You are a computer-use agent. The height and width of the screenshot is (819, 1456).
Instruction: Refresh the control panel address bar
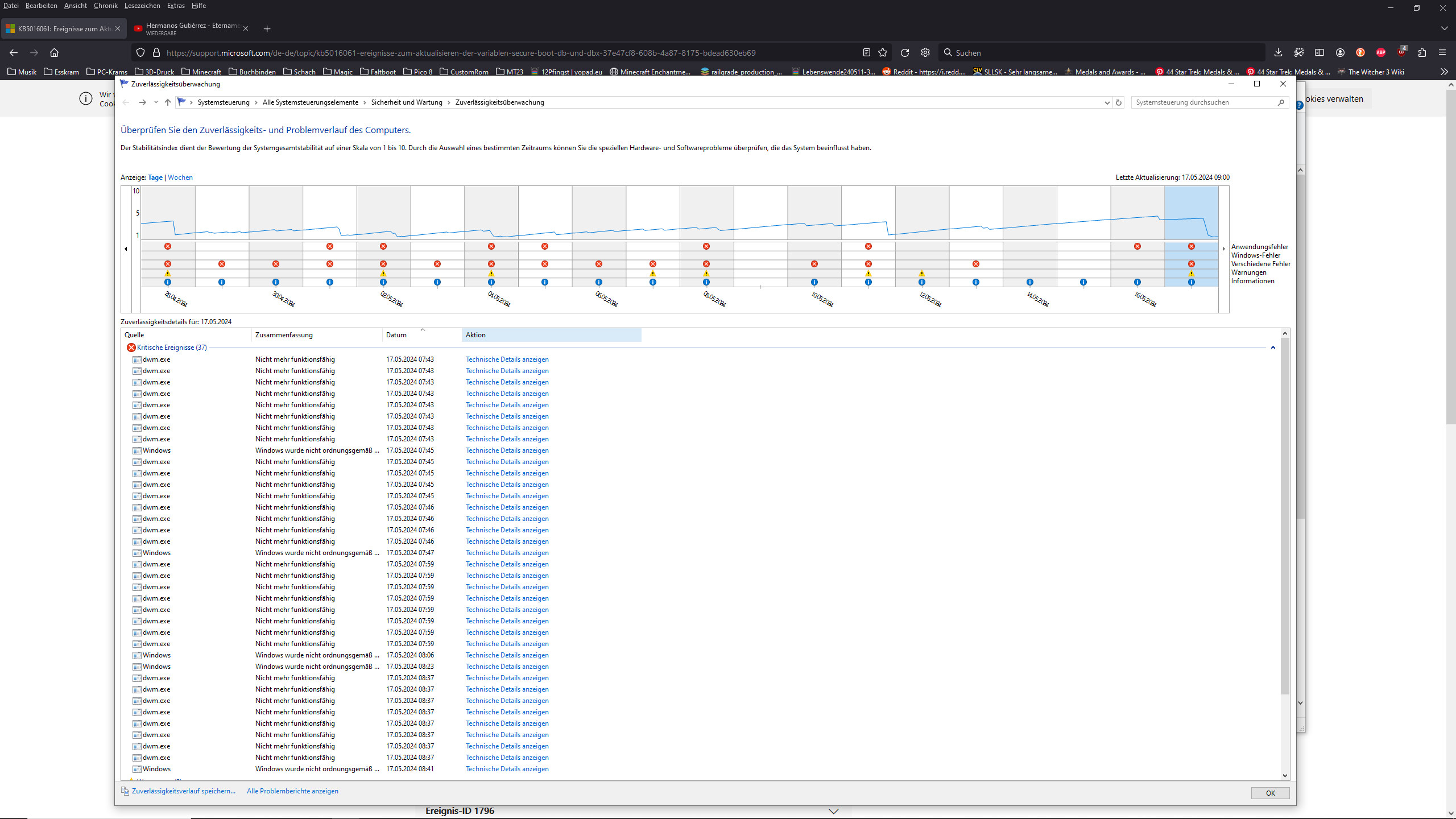point(1119,102)
